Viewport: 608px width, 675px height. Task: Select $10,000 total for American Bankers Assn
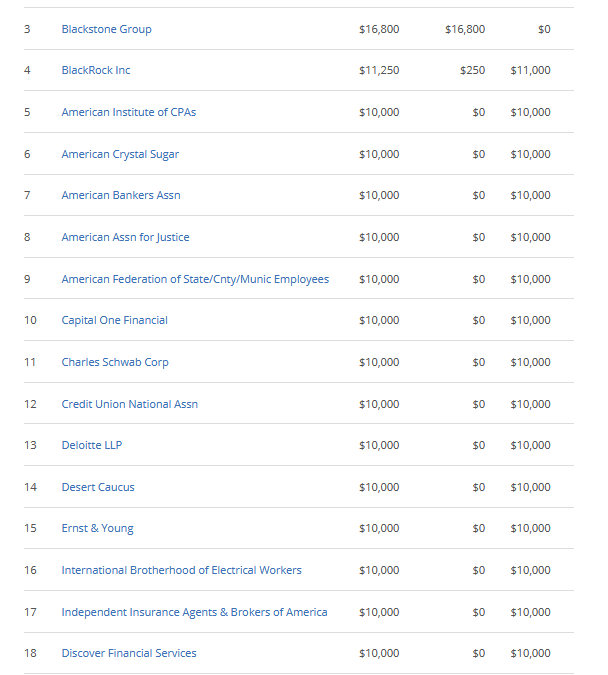[379, 195]
